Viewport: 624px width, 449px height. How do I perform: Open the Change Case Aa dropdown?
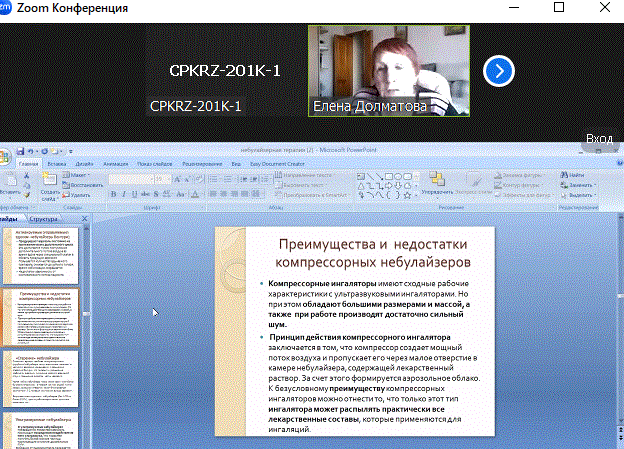coord(181,194)
